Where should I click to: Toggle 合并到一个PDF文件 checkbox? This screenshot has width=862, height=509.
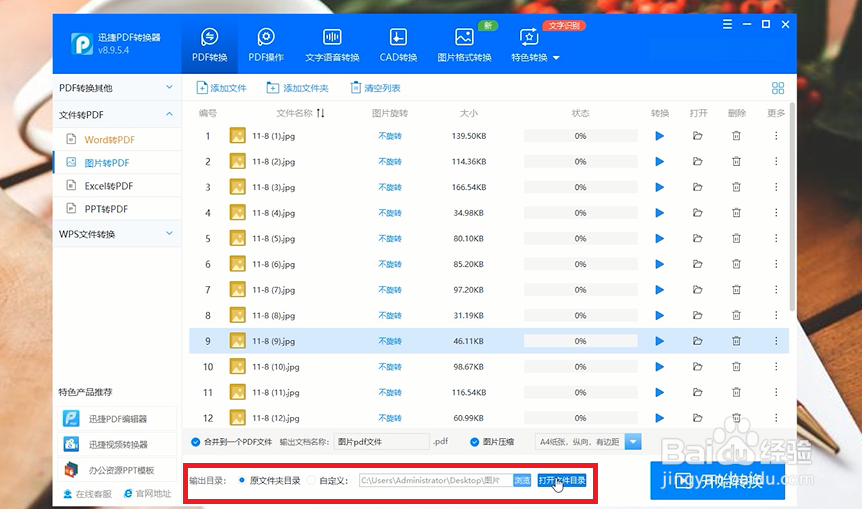tap(195, 442)
